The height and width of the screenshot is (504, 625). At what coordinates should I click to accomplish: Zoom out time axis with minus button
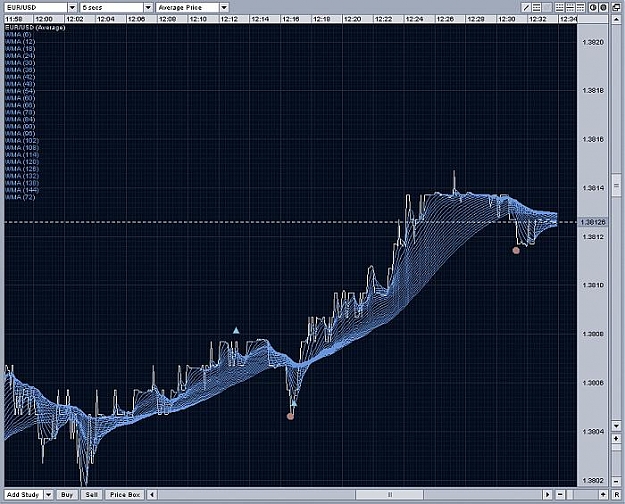tap(560, 494)
